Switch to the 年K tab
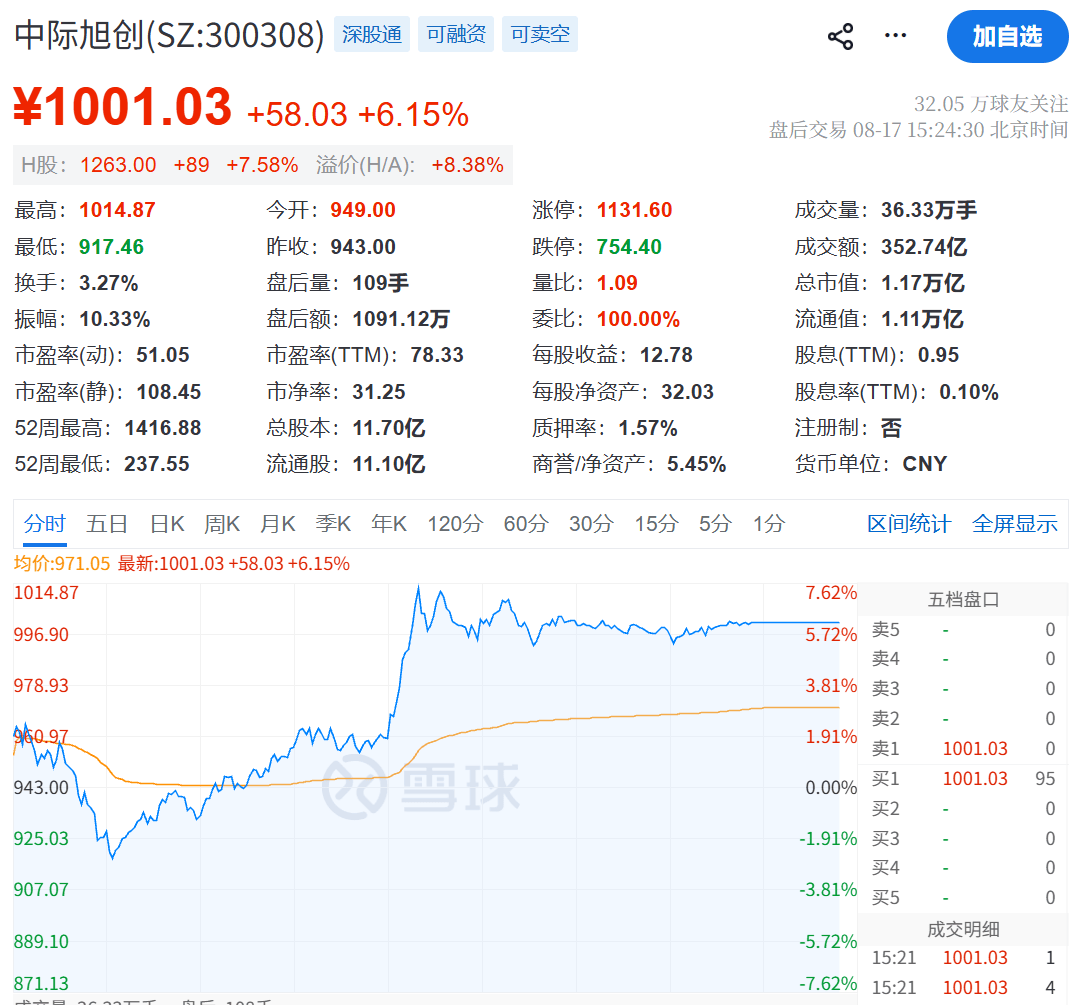Screen dimensions: 1080x1005 tap(389, 524)
